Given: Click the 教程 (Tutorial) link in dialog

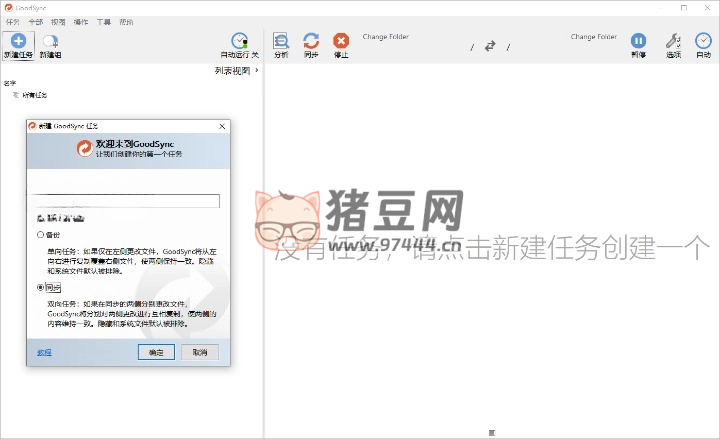Looking at the screenshot, I should click(x=44, y=353).
